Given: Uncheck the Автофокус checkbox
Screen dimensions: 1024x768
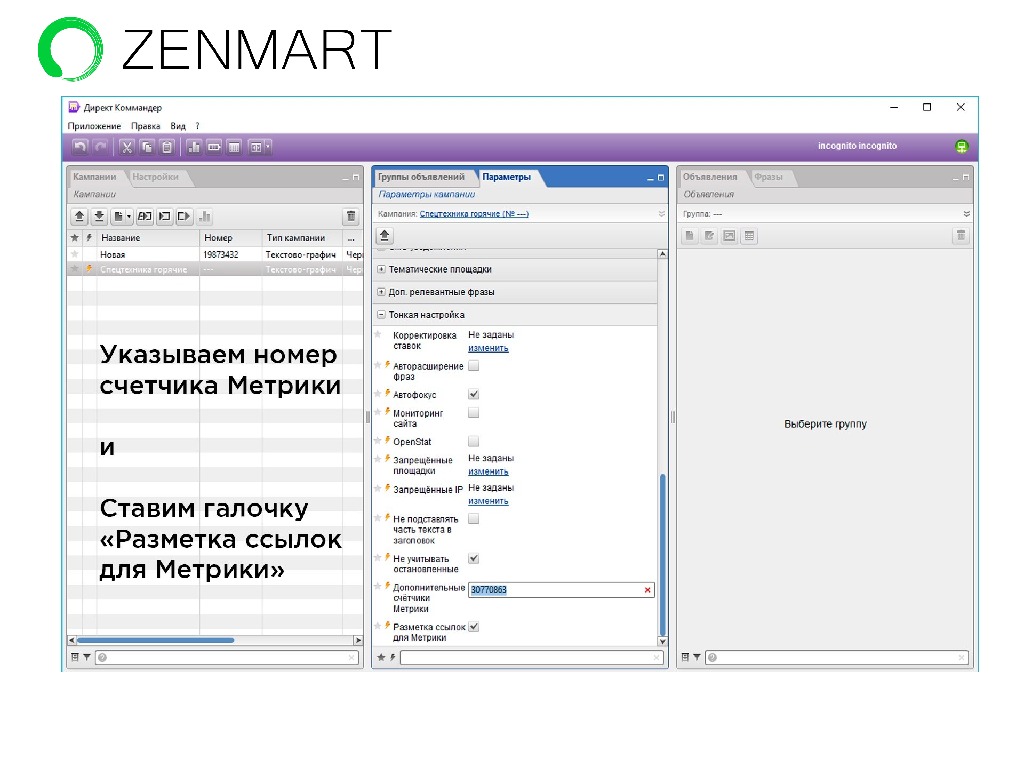Looking at the screenshot, I should [x=473, y=394].
